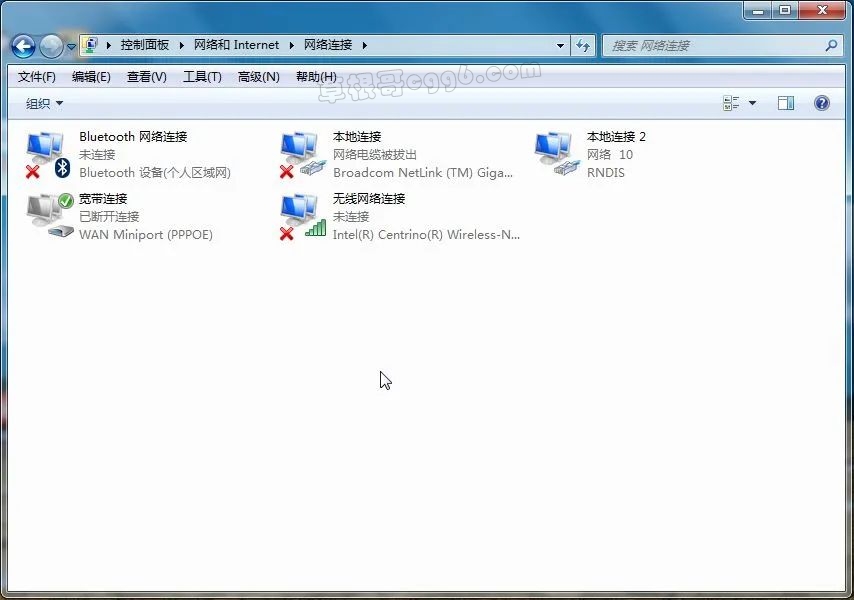Expand the chevron after 控制面板 breadcrumb
854x600 pixels.
[181, 45]
